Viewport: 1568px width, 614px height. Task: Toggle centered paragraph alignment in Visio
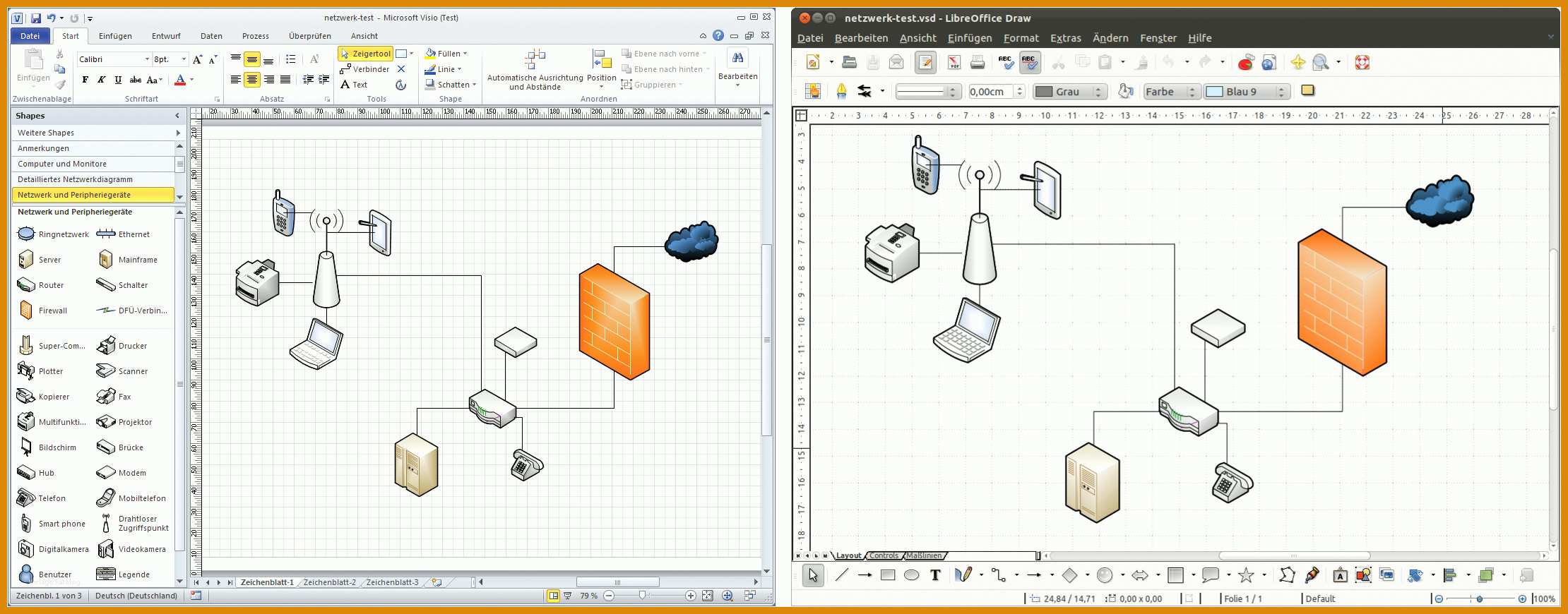click(x=252, y=80)
